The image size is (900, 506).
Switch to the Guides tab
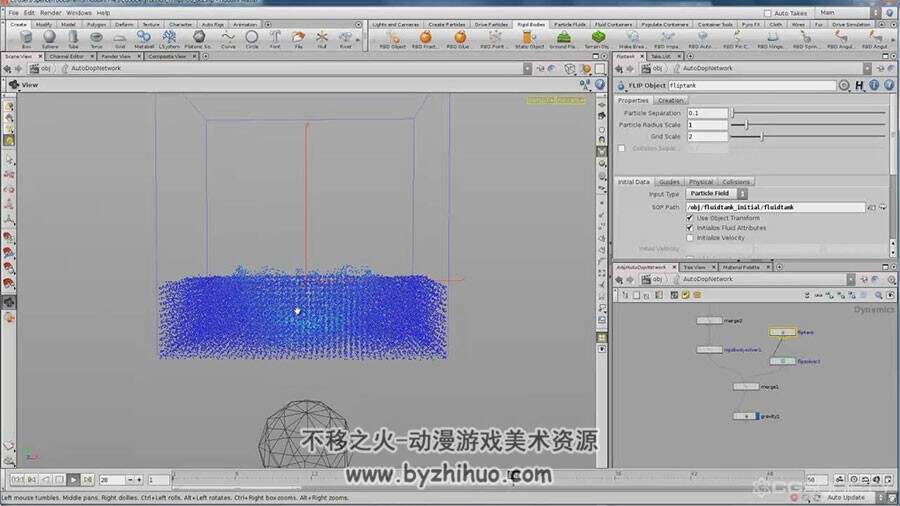click(669, 182)
